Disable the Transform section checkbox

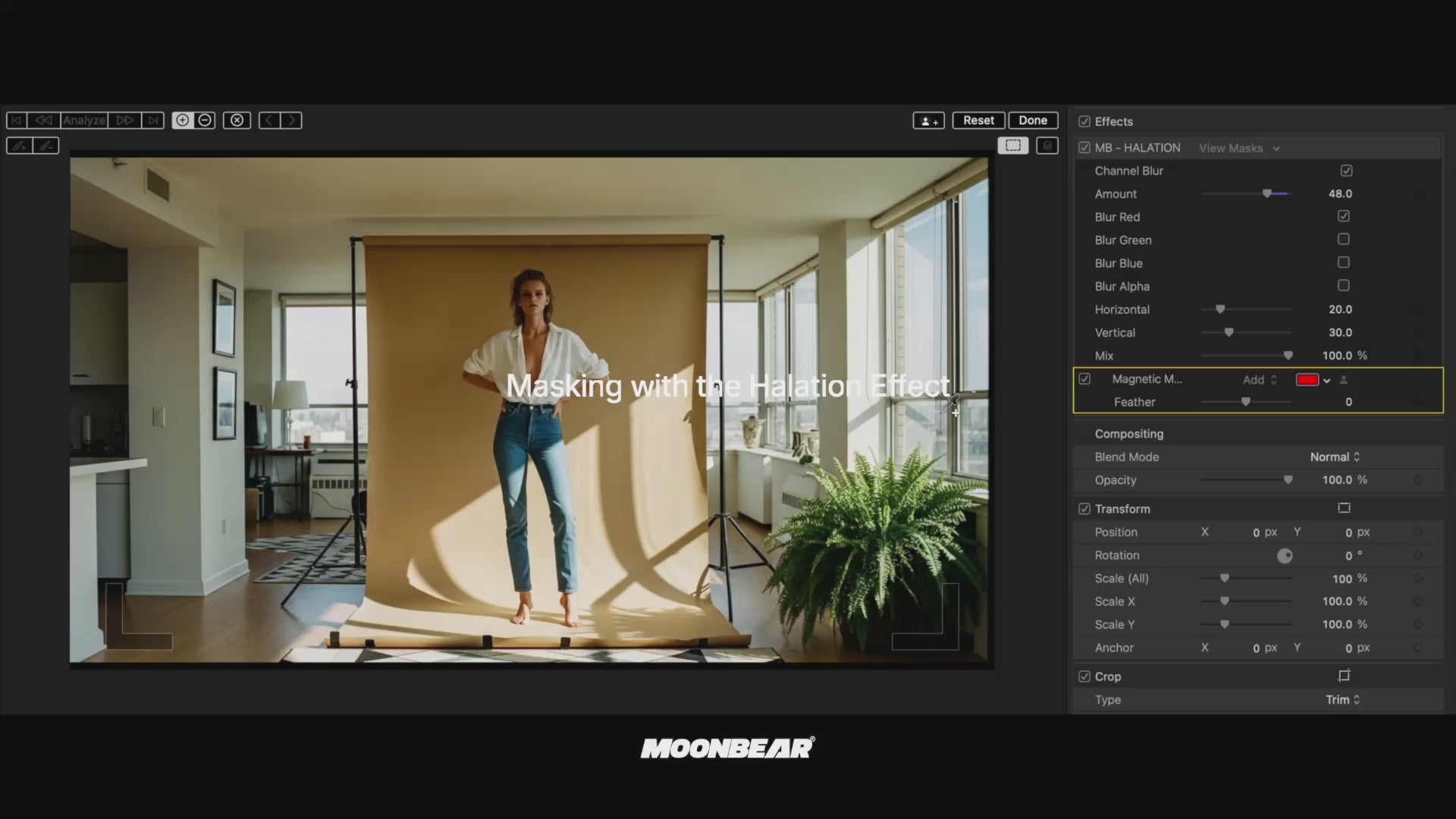[1084, 509]
